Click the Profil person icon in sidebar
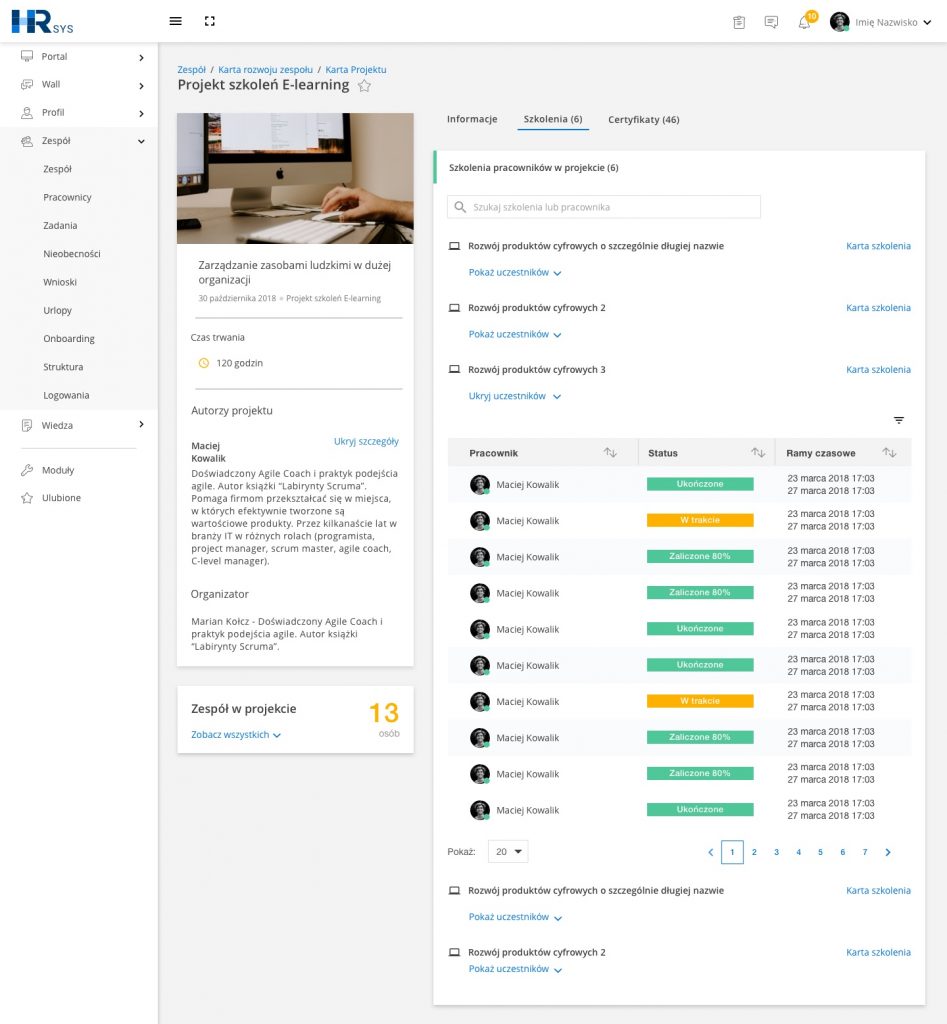This screenshot has width=947, height=1024. tap(27, 112)
